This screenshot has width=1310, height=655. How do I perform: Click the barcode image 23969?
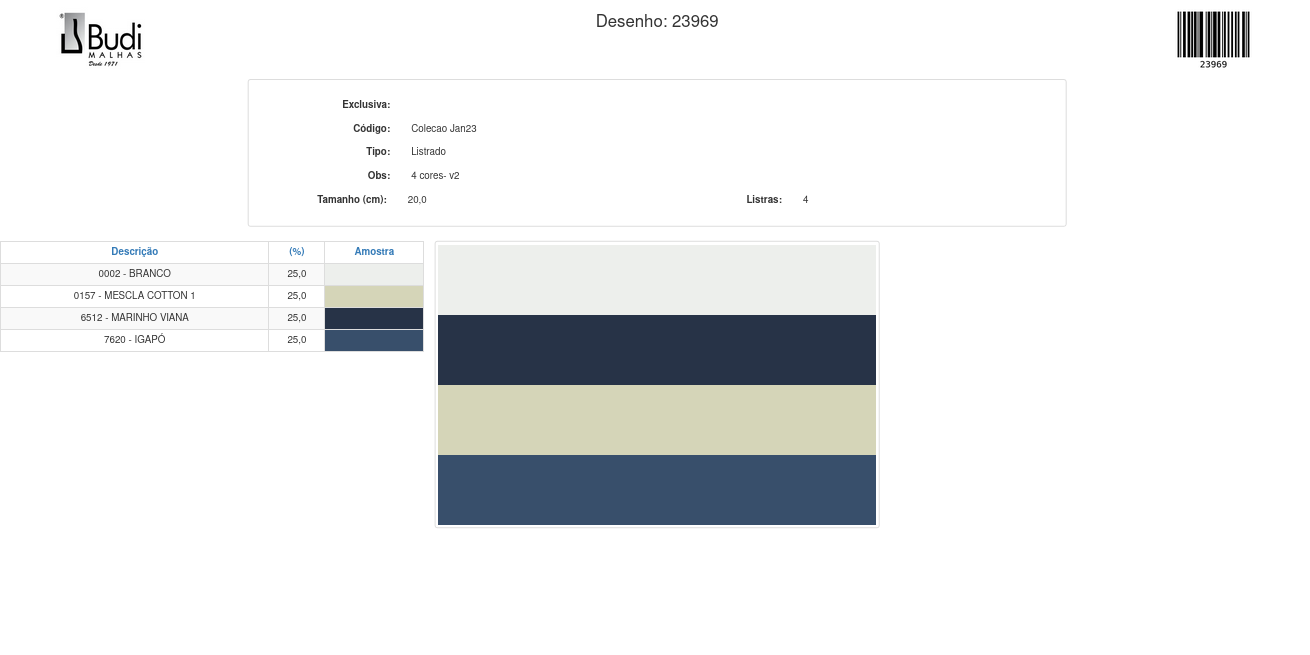point(1213,37)
